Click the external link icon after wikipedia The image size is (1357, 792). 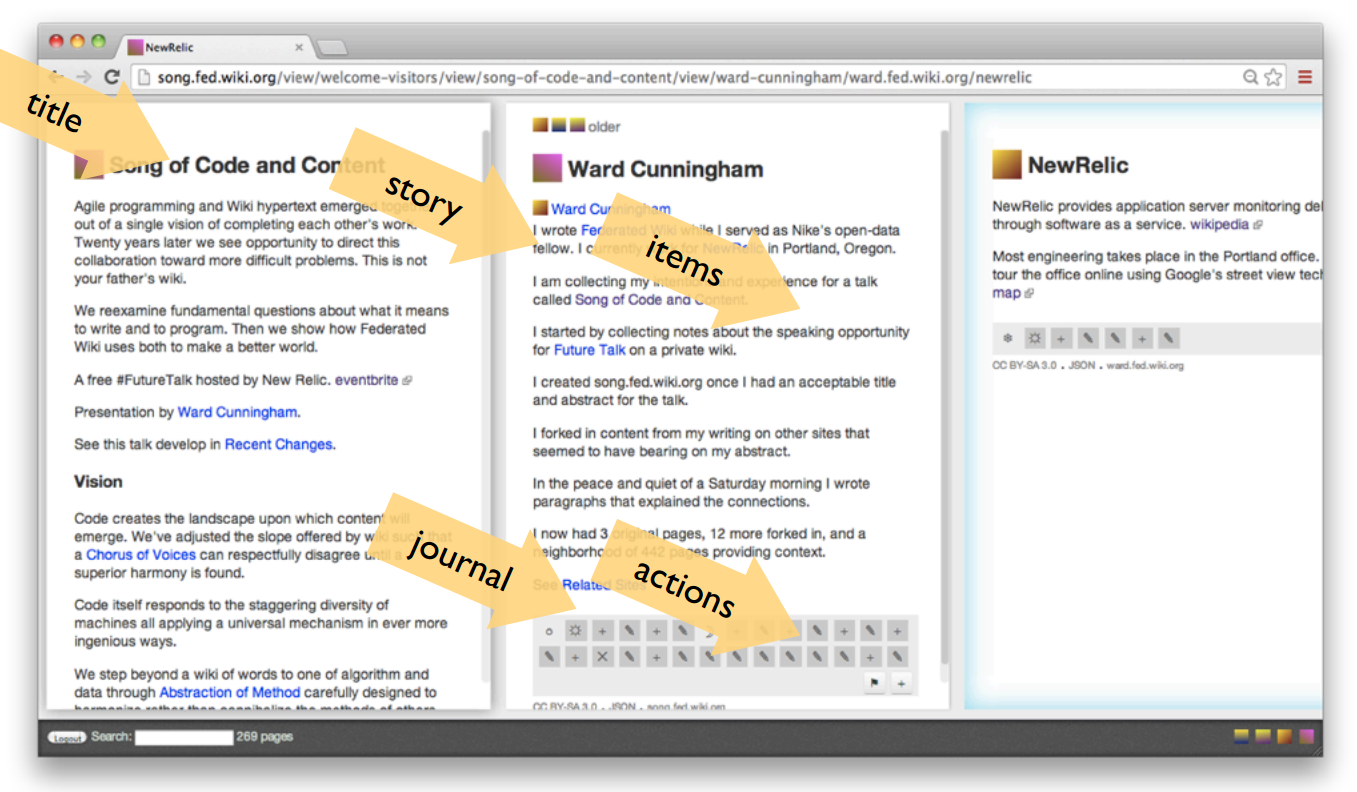coord(1258,226)
